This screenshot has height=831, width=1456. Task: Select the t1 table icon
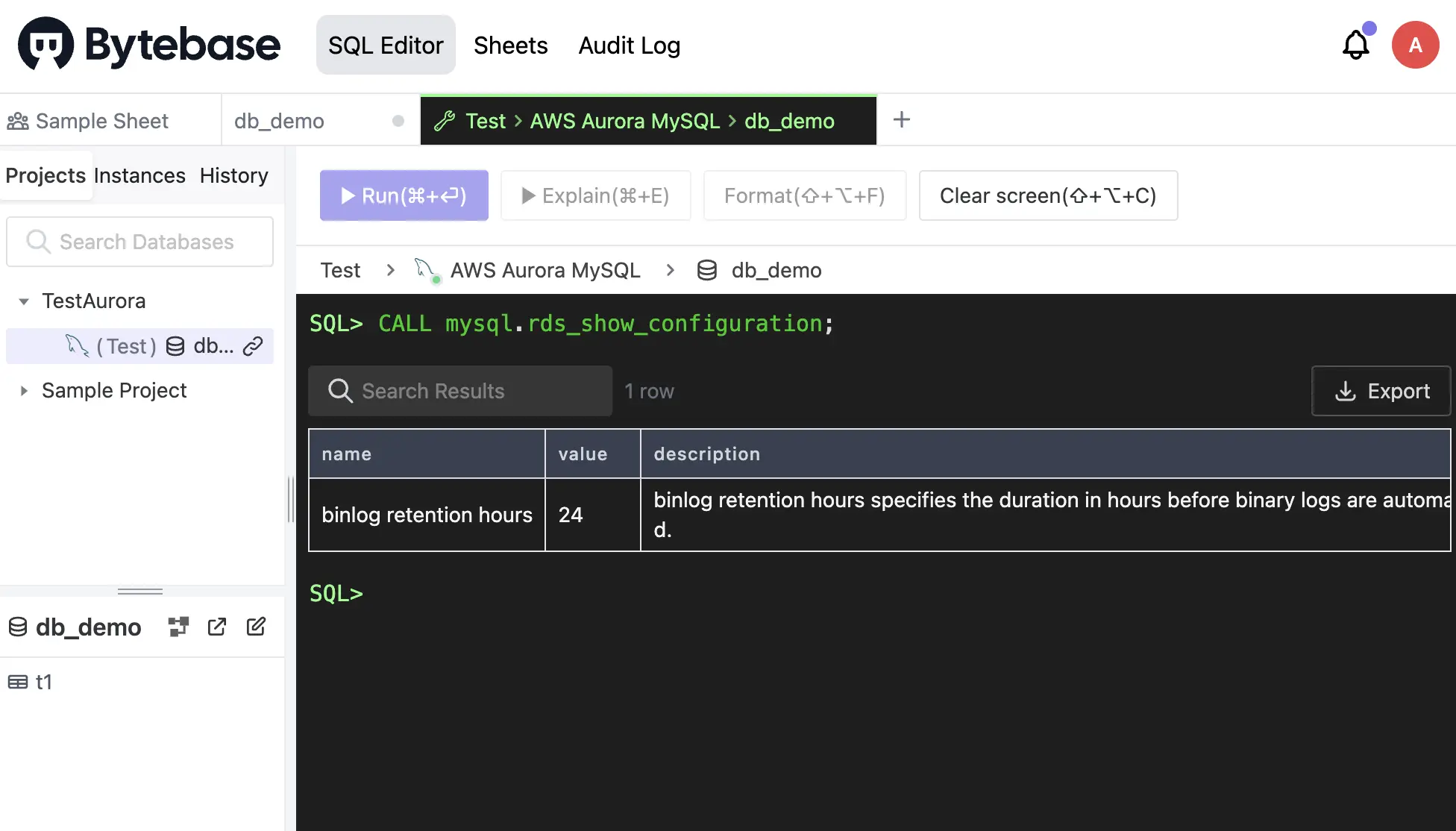click(18, 681)
